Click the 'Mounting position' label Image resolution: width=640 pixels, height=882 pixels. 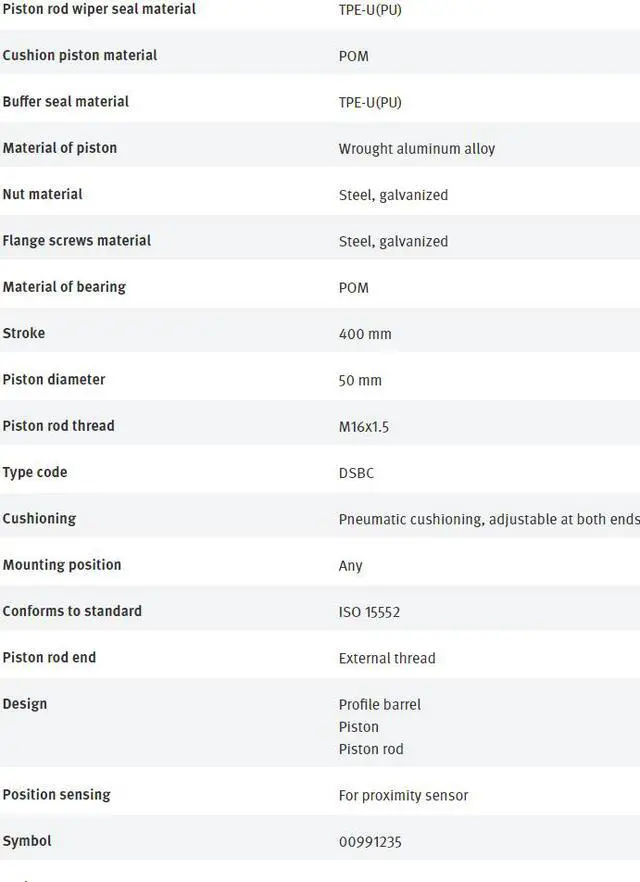(x=62, y=565)
